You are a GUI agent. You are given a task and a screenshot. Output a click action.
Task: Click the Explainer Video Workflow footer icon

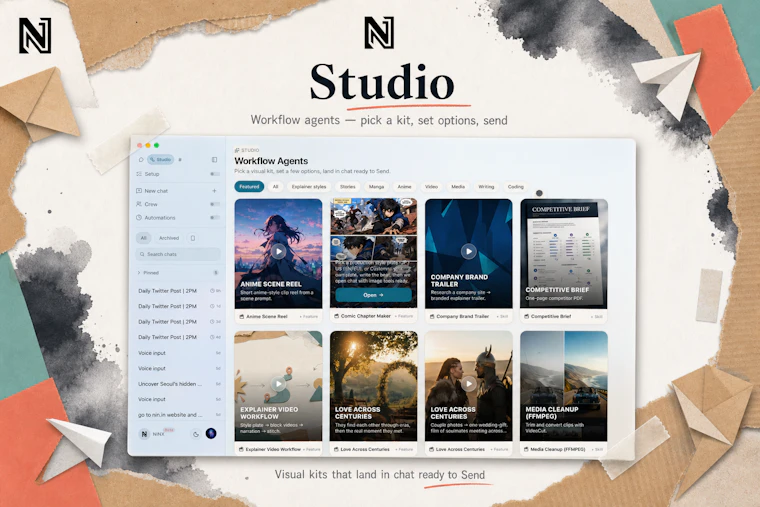pos(241,449)
